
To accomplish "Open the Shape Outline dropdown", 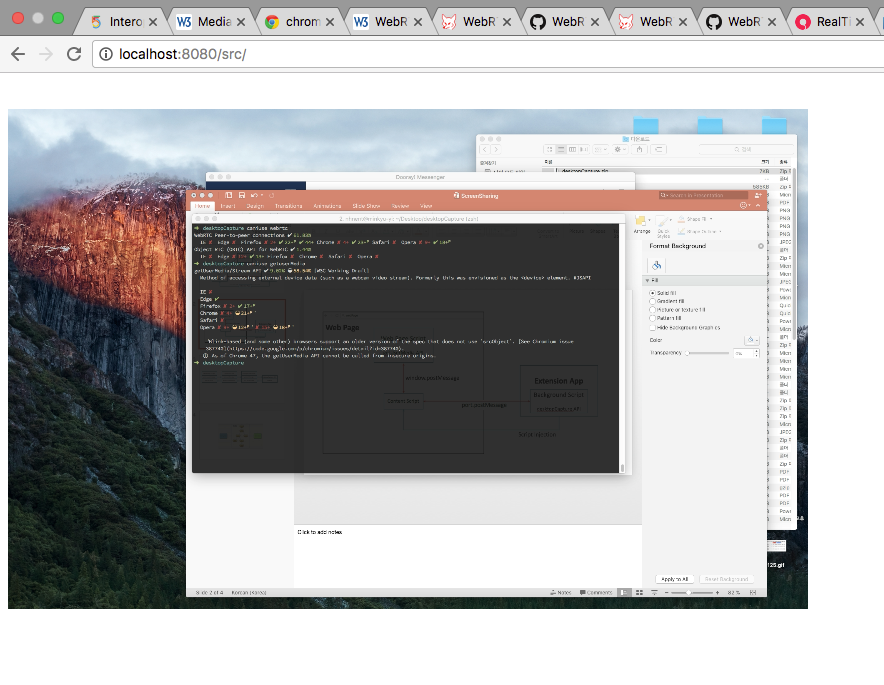I will [x=699, y=232].
